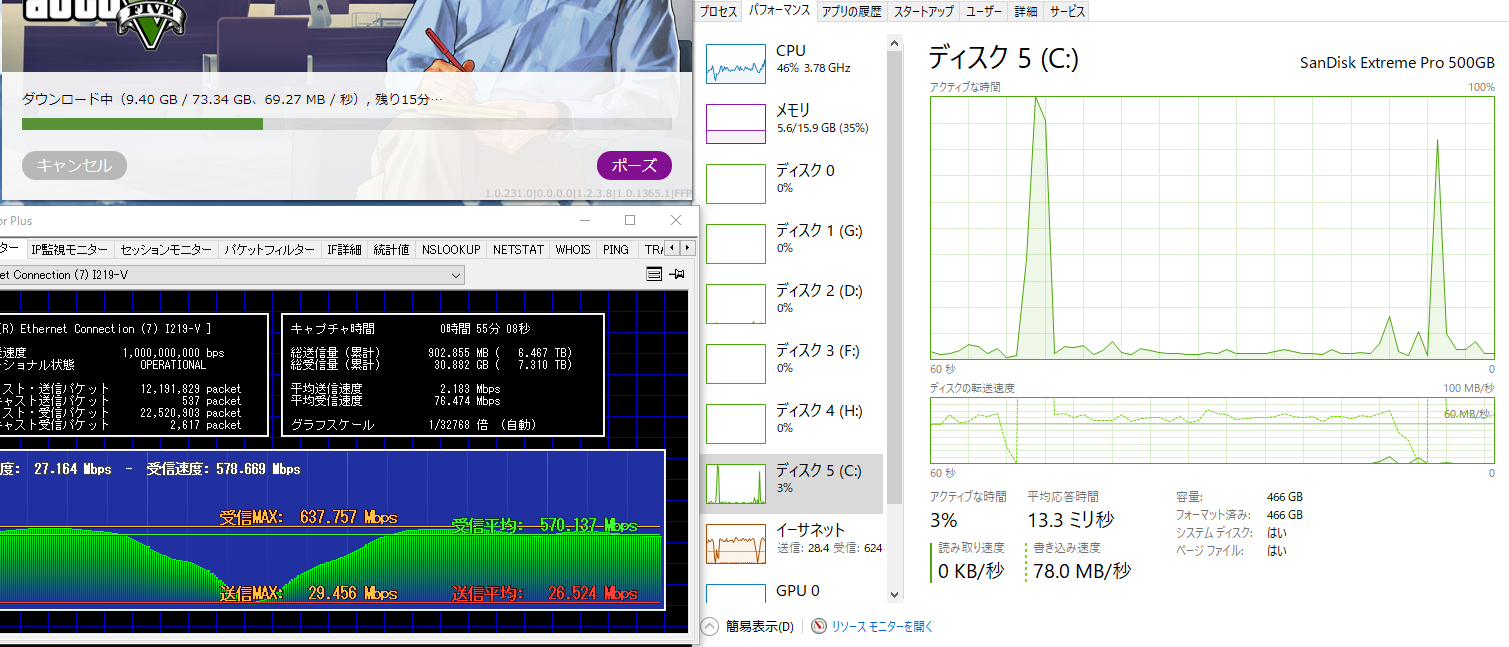Viewport: 1509px width, 647px height.
Task: Select ディスク 3 (F:) in the list
Action: 792,362
